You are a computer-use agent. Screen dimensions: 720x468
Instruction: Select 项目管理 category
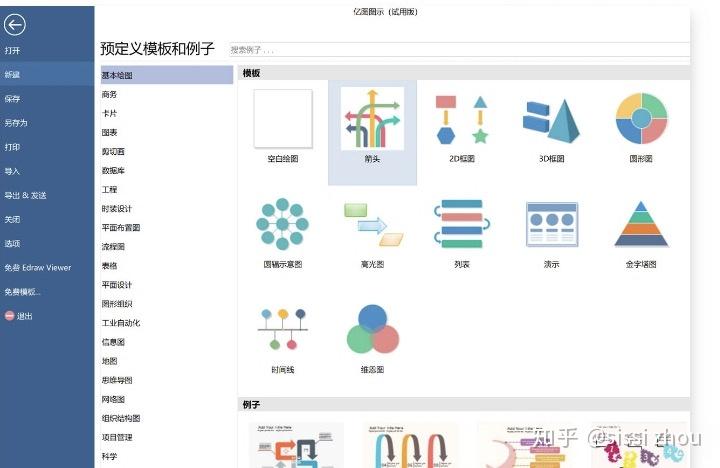click(117, 437)
